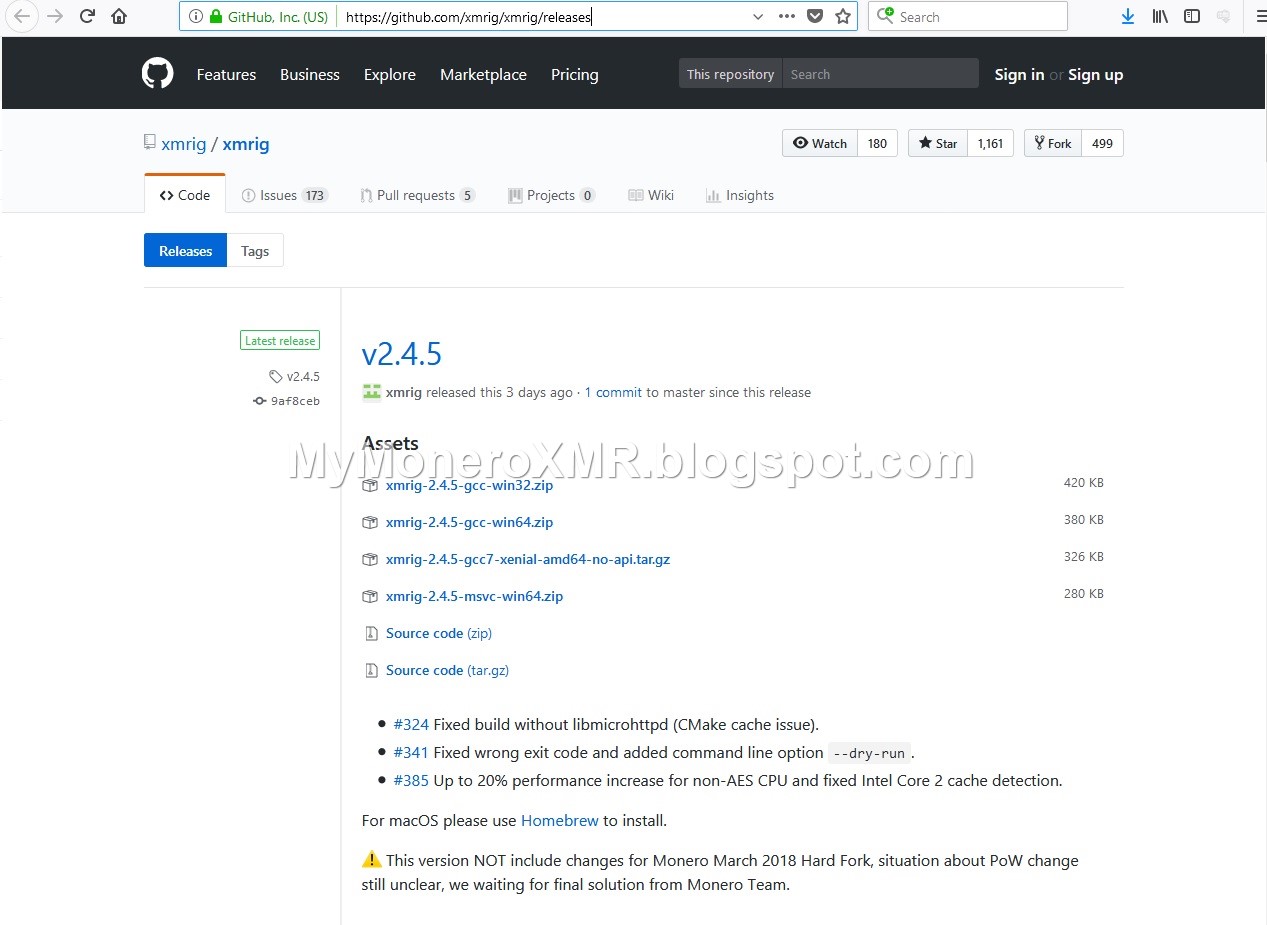
Task: Open the Marketplace menu item
Action: point(483,74)
